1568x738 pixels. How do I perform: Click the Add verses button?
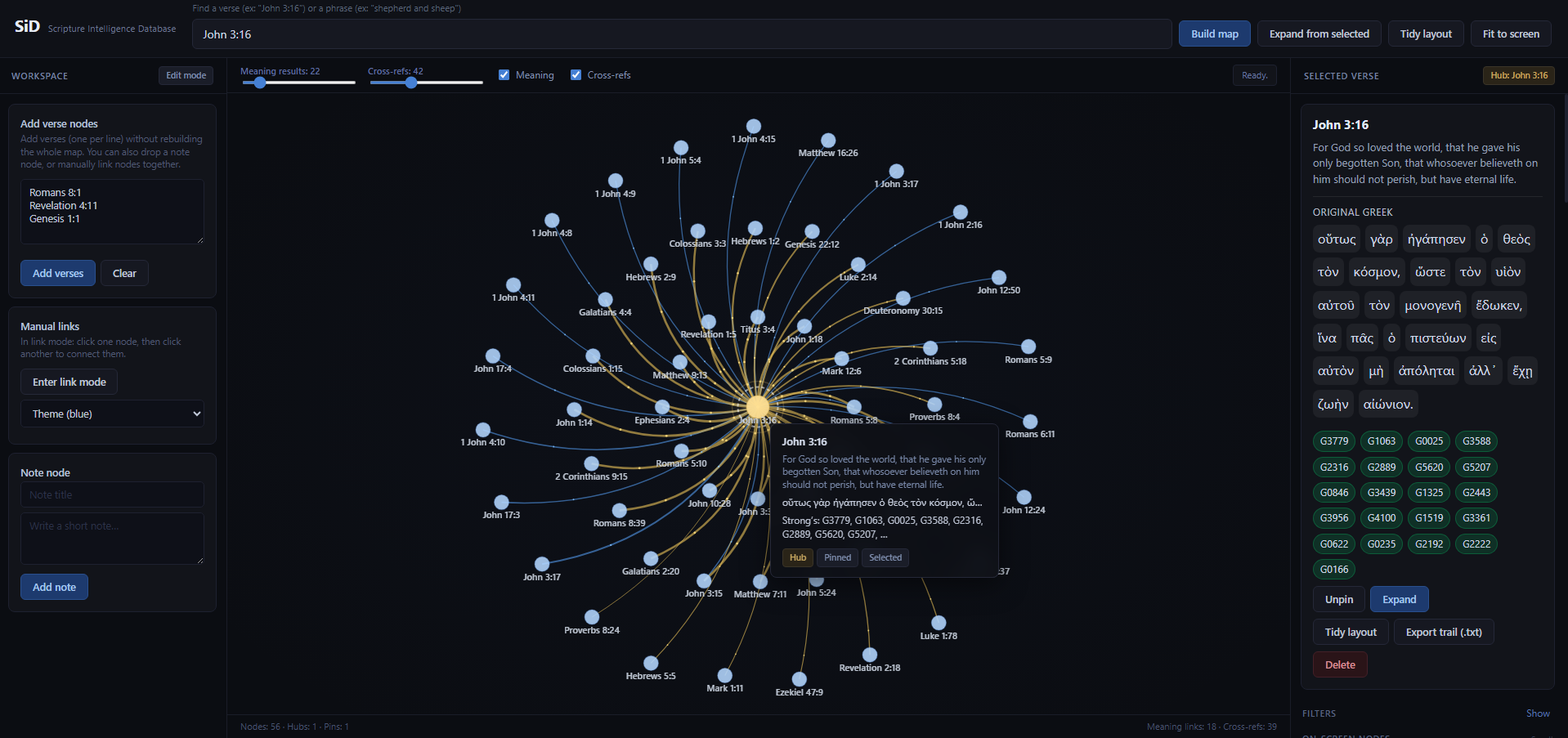[58, 273]
